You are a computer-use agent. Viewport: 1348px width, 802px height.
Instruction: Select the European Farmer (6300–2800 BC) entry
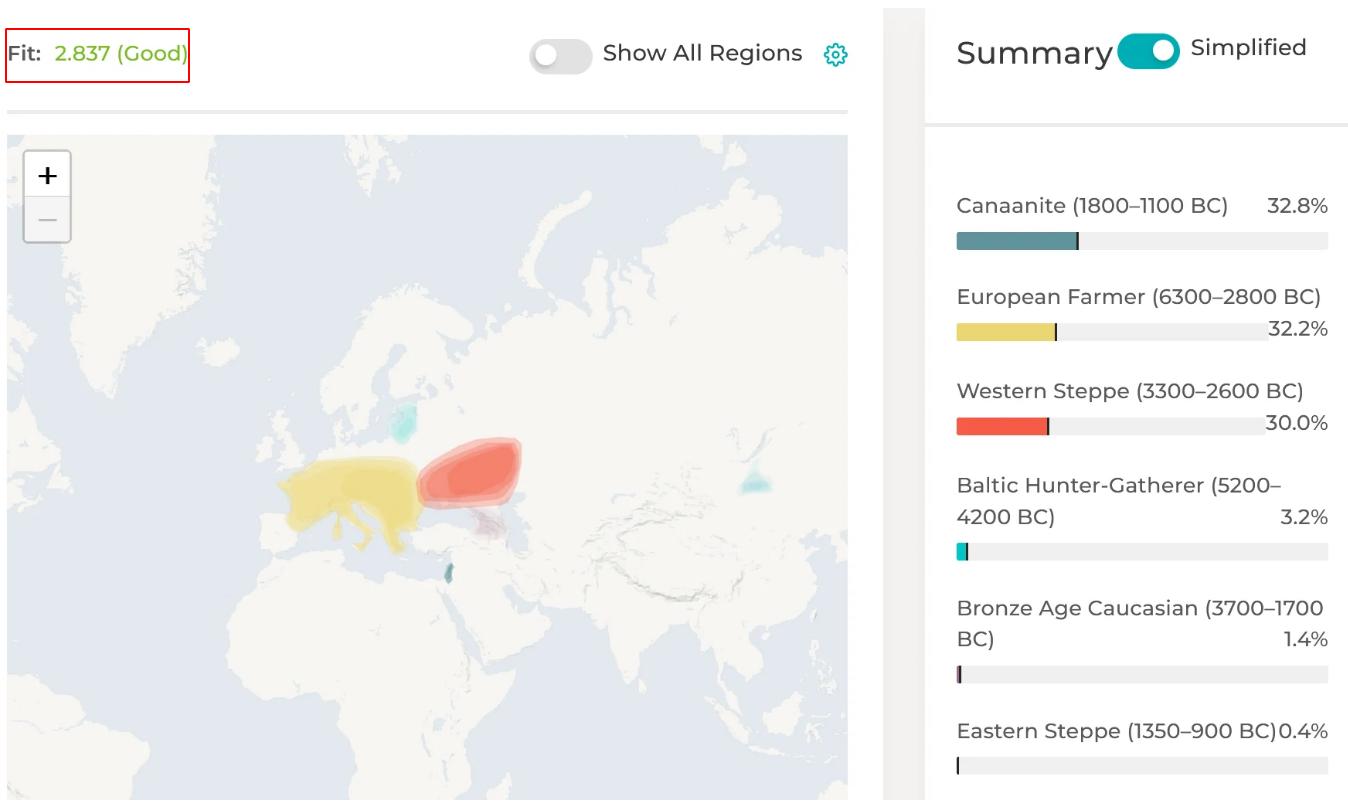[x=1138, y=297]
